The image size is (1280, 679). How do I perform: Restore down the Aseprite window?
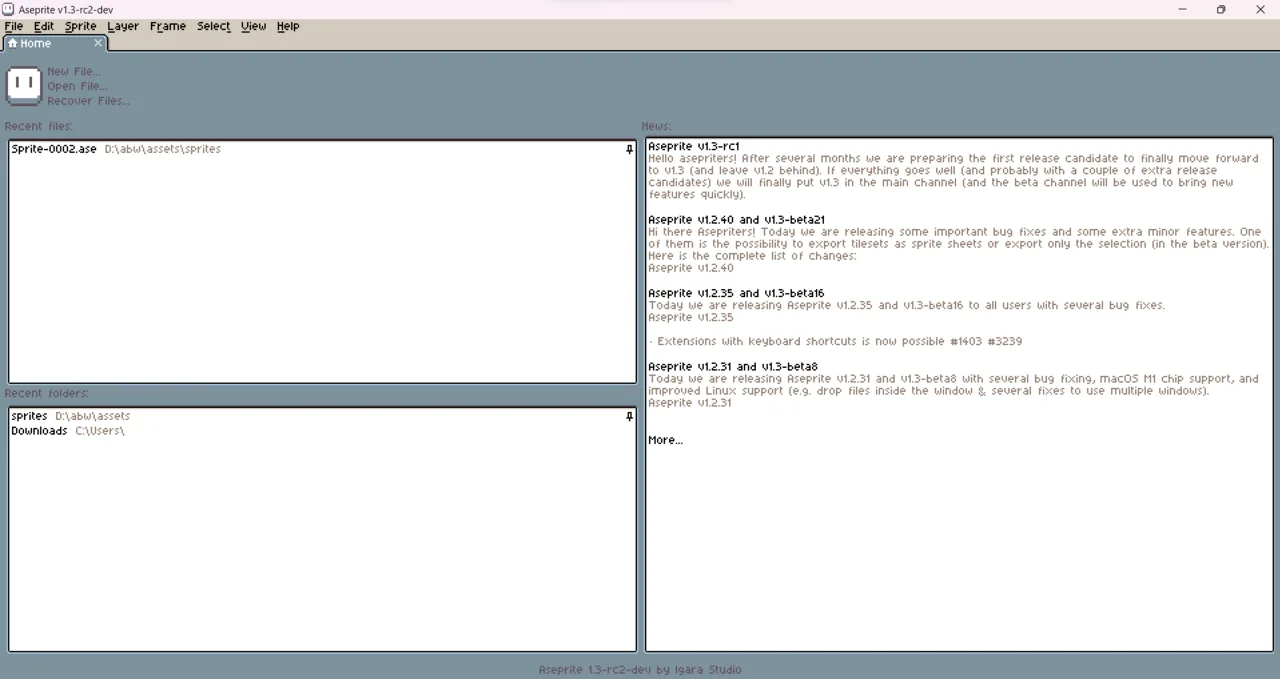click(1221, 9)
